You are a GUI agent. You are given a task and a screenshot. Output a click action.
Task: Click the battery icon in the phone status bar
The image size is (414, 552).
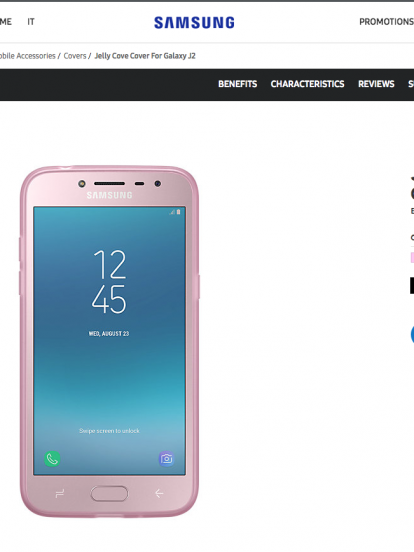[178, 212]
